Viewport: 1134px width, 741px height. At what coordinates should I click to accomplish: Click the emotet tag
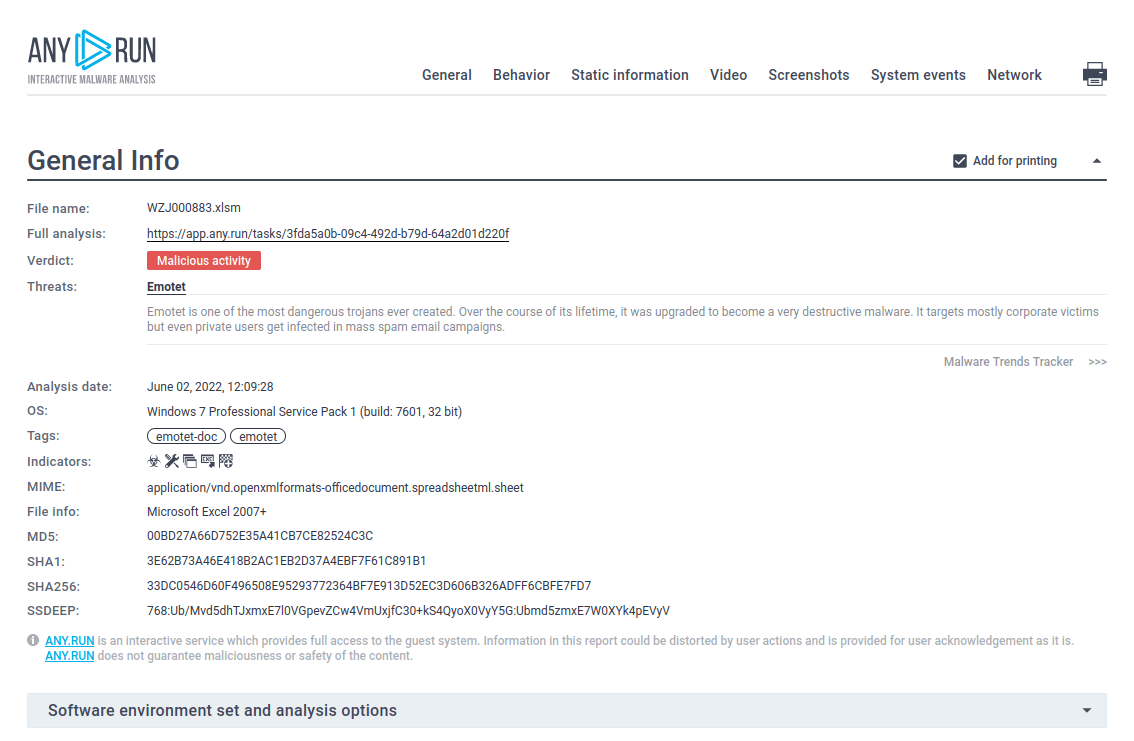click(x=258, y=436)
